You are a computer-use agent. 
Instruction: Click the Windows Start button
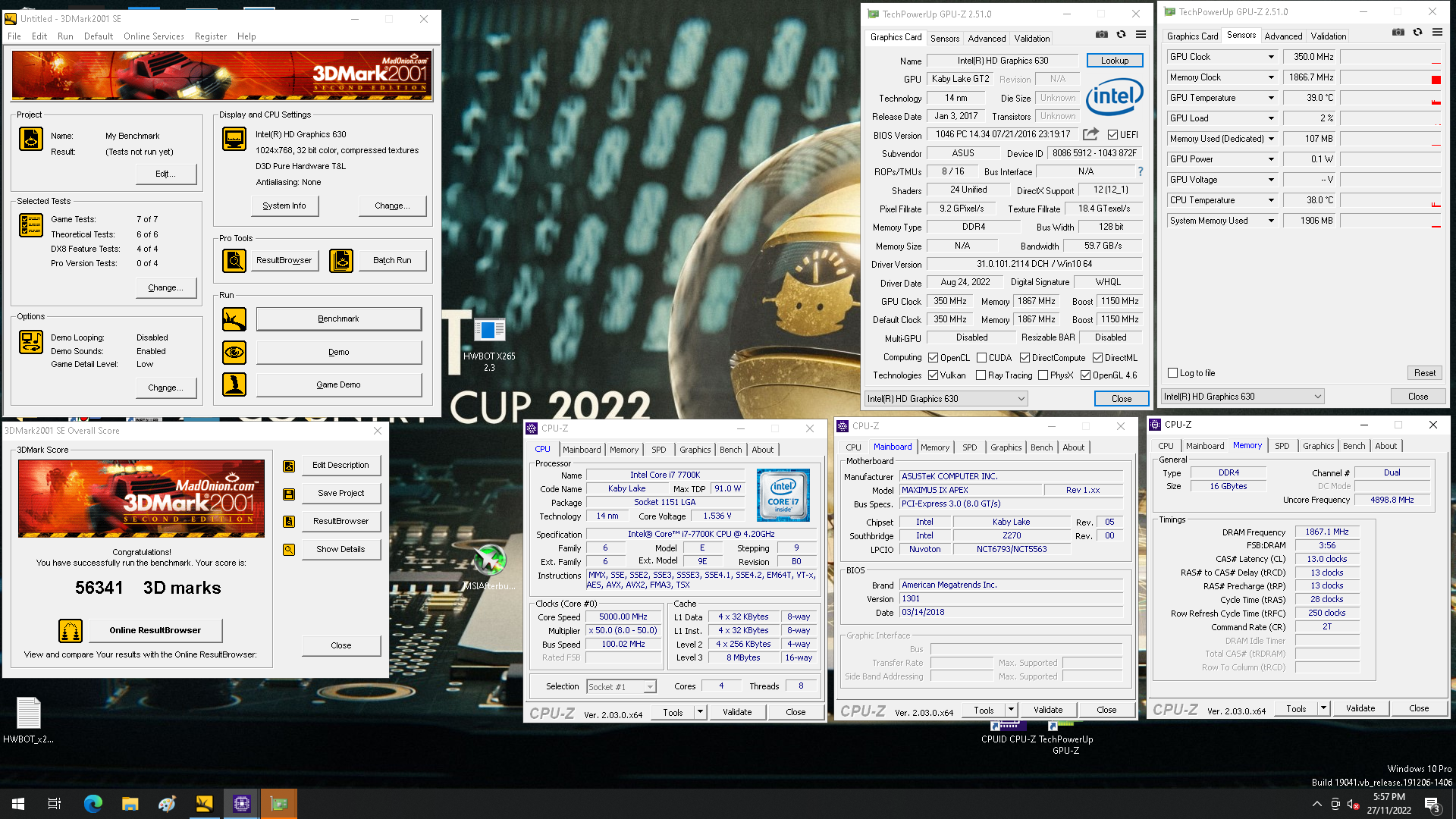[x=18, y=804]
